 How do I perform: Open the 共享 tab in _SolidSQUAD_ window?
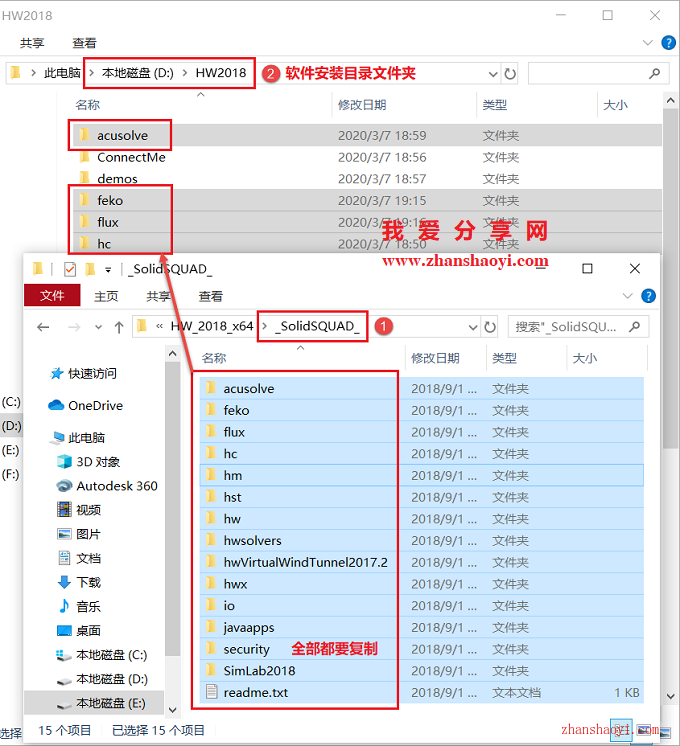click(x=158, y=296)
